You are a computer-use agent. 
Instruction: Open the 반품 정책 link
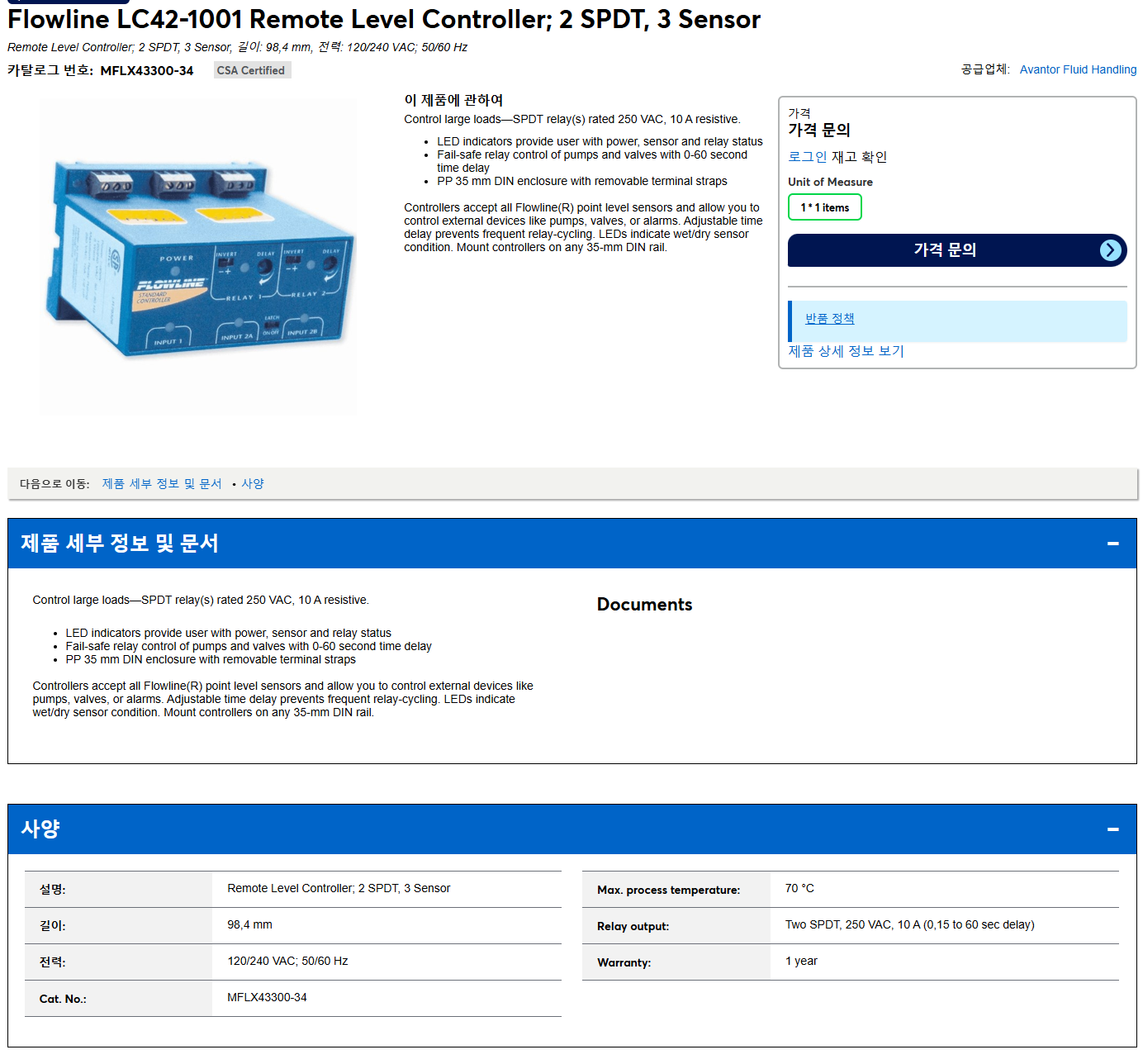click(x=829, y=319)
